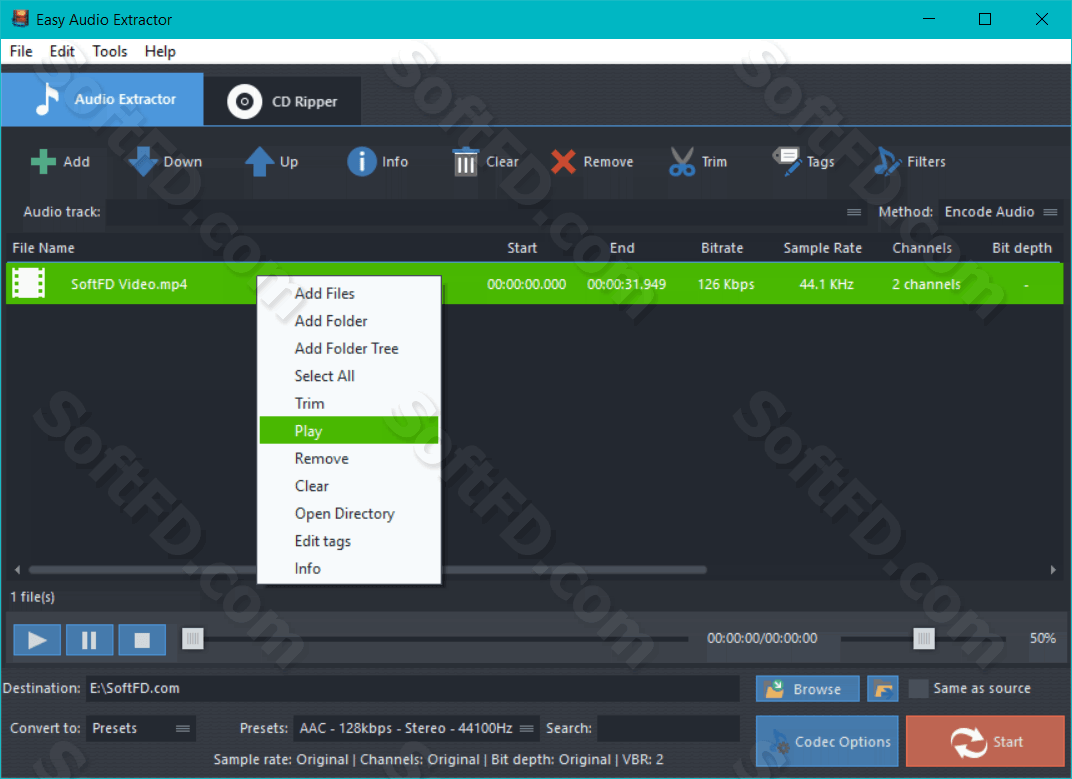Open the Help menu
1072x779 pixels.
pos(160,51)
